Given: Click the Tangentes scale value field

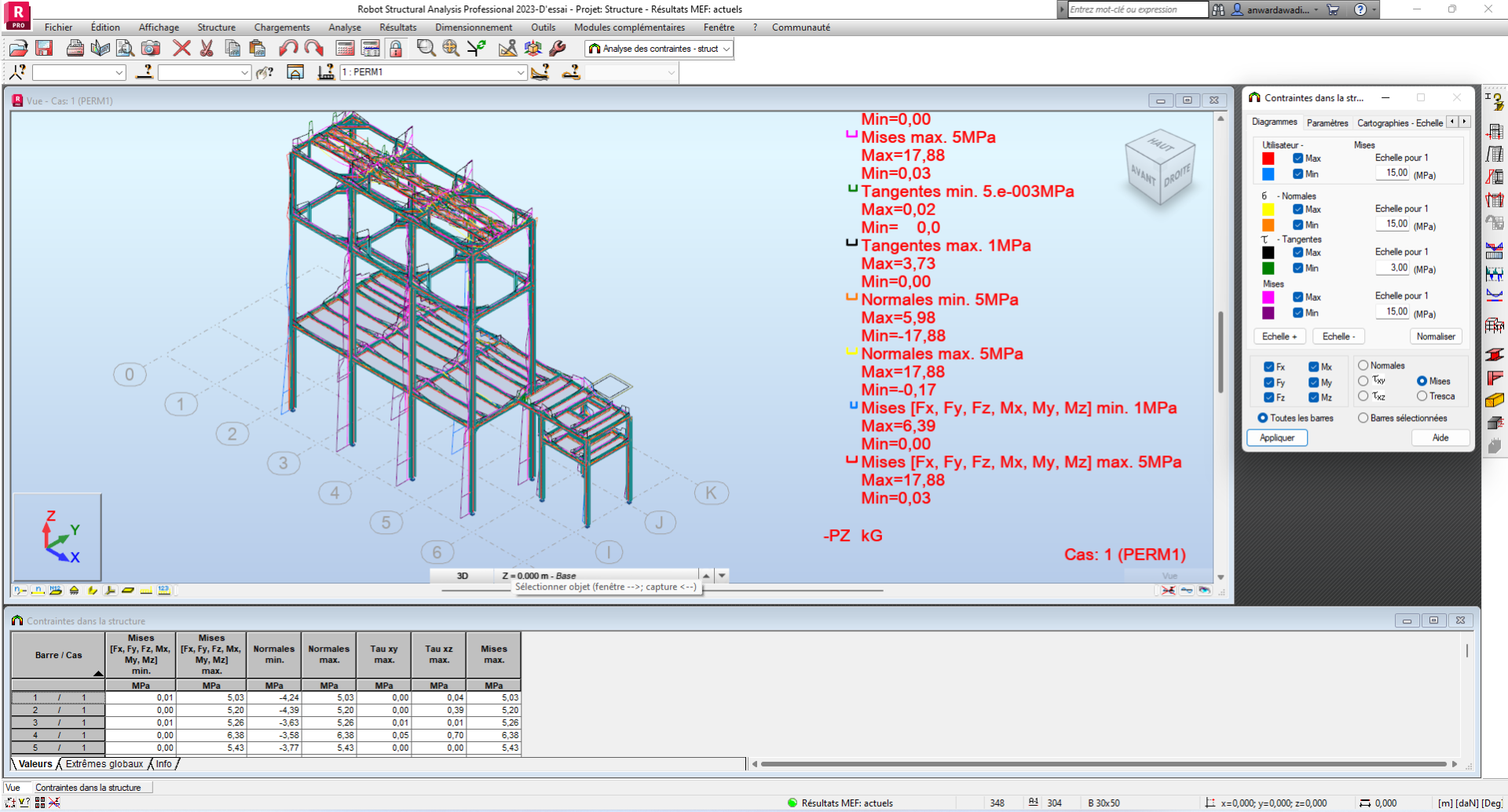Looking at the screenshot, I should click(1393, 268).
